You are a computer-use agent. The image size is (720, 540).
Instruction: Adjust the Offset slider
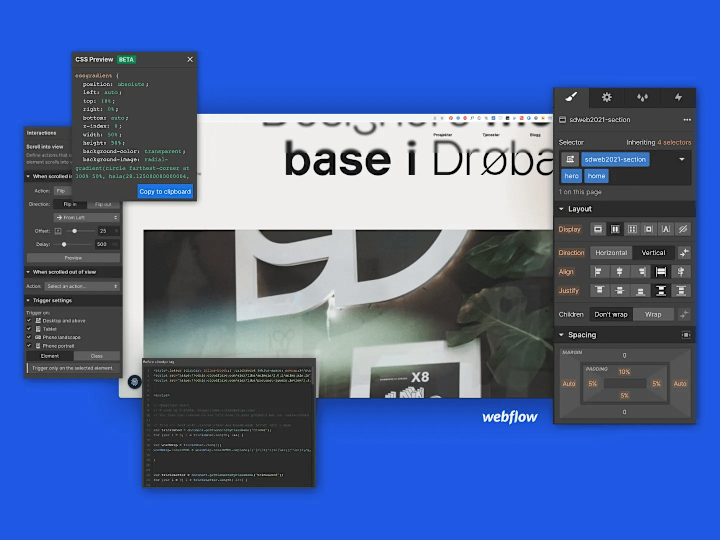tap(74, 231)
